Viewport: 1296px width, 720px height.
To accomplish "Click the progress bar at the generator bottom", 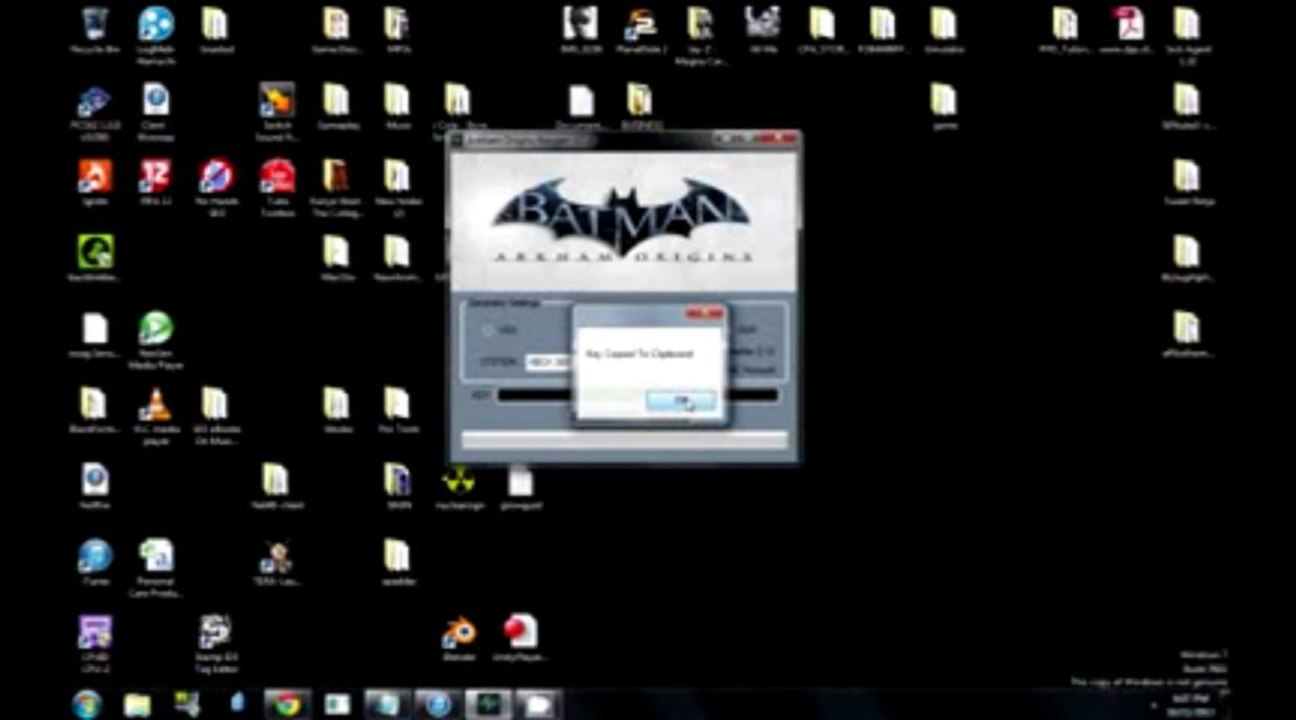I will click(624, 440).
